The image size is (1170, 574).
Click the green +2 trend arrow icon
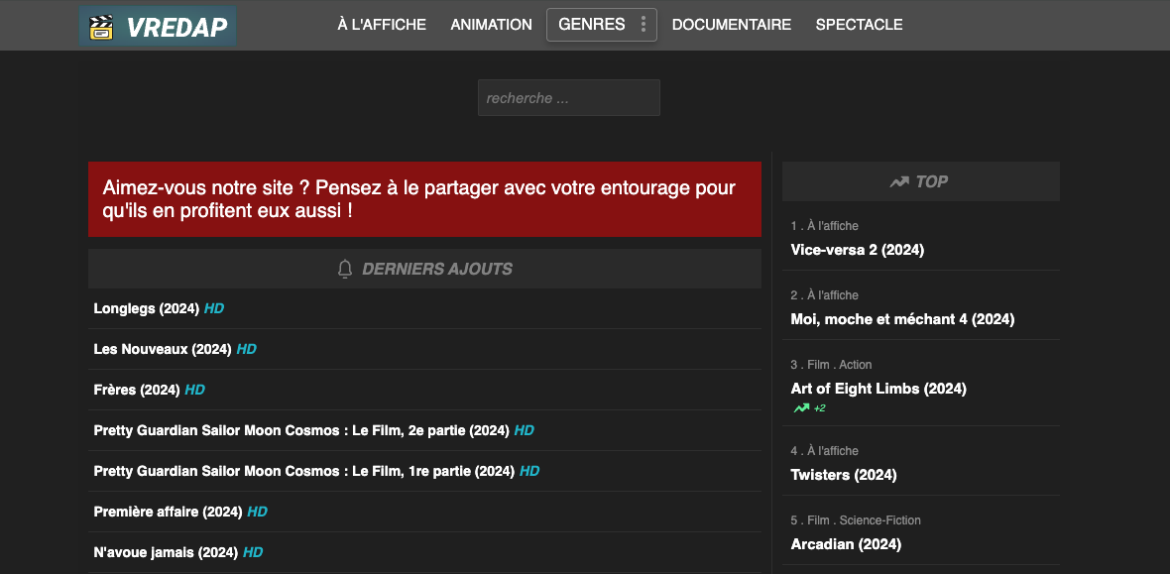tap(801, 408)
